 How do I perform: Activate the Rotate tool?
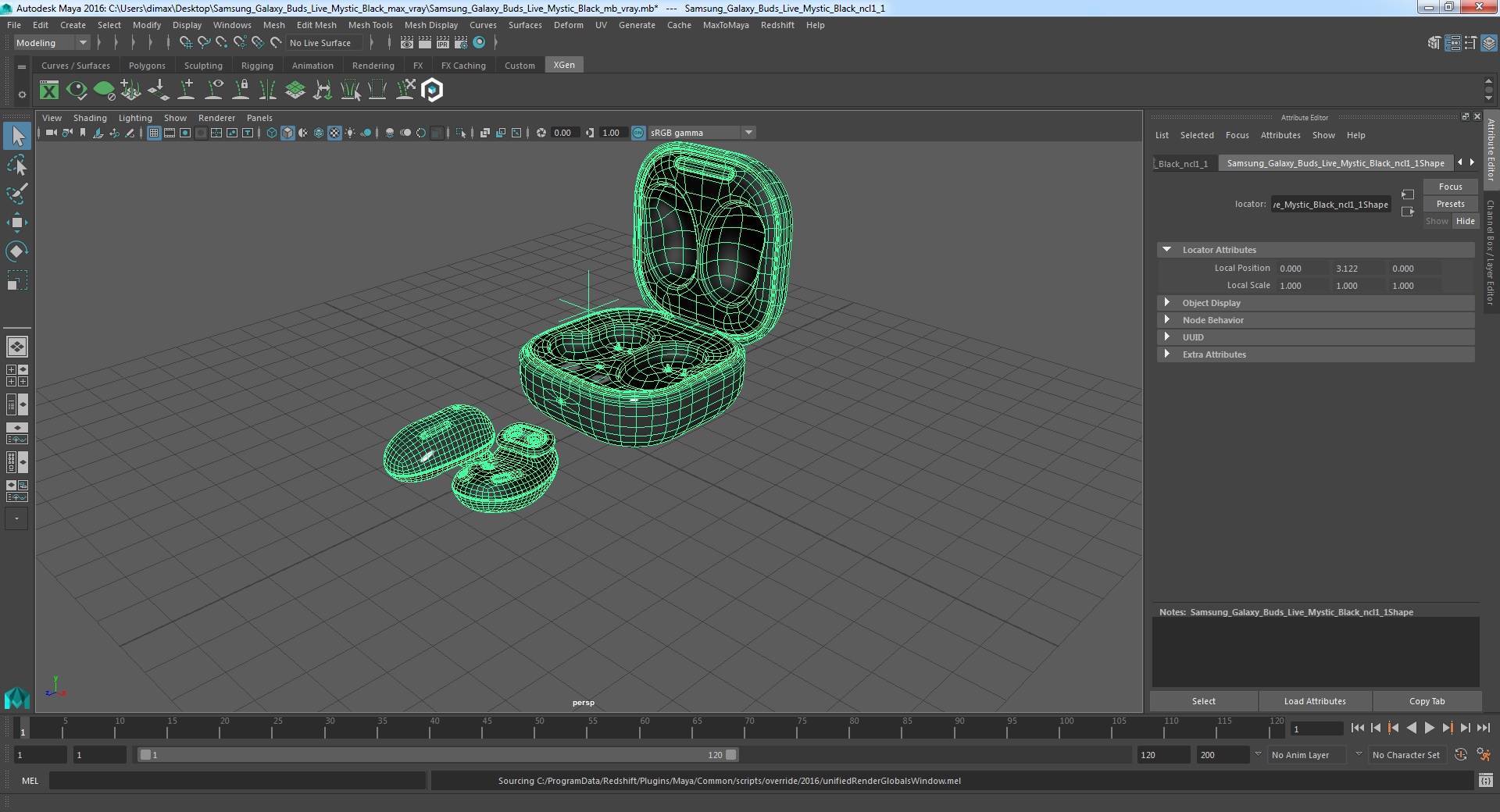click(x=17, y=251)
